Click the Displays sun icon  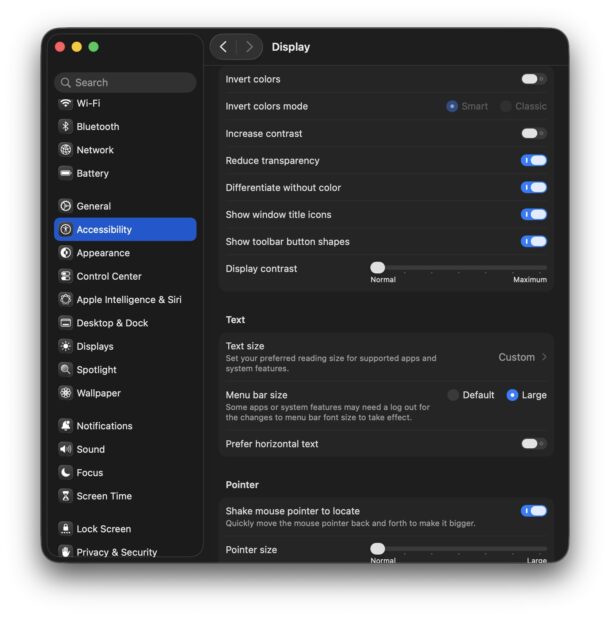tap(66, 346)
